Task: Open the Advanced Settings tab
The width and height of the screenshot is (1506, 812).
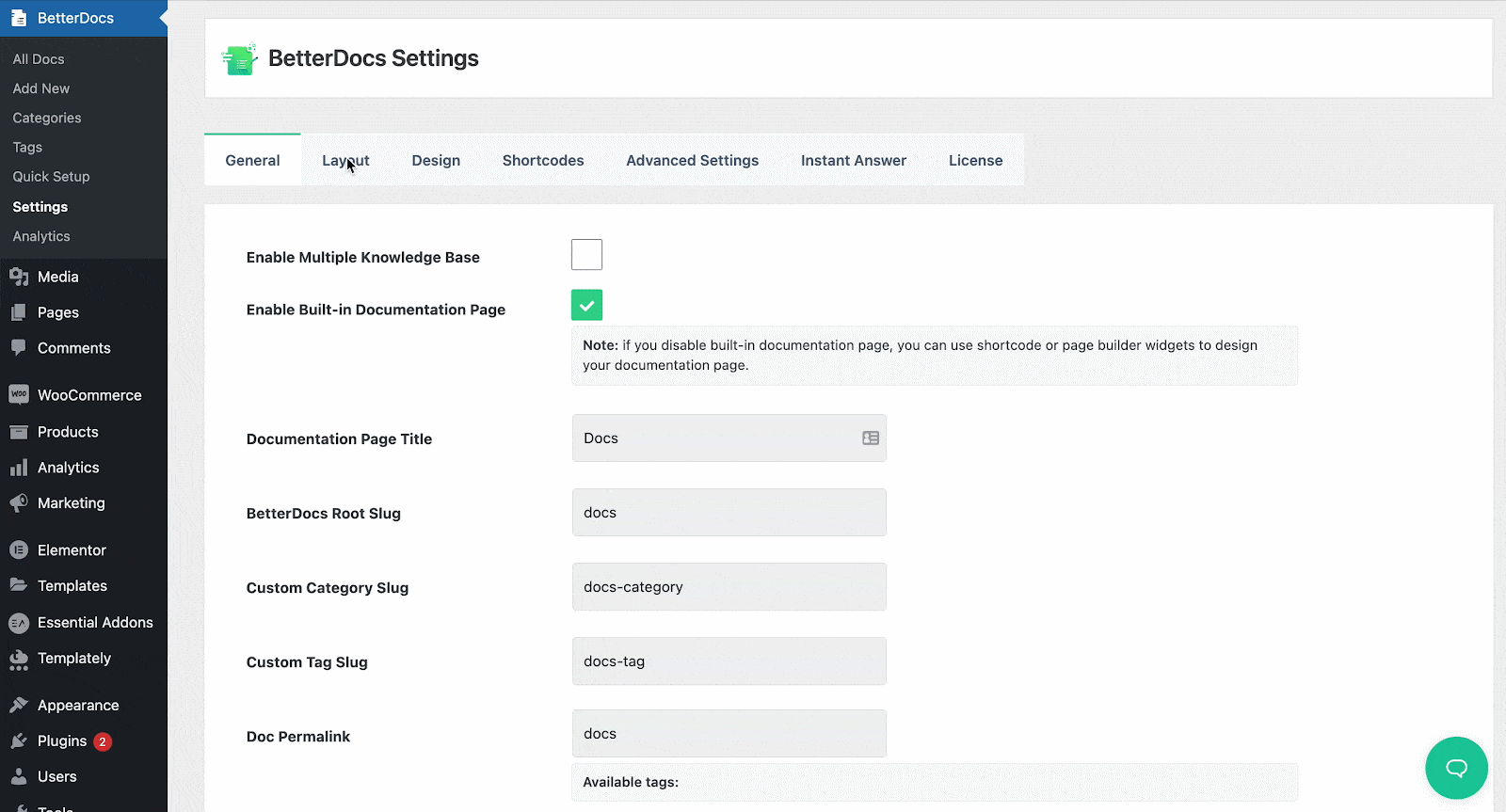Action: pyautogui.click(x=692, y=160)
